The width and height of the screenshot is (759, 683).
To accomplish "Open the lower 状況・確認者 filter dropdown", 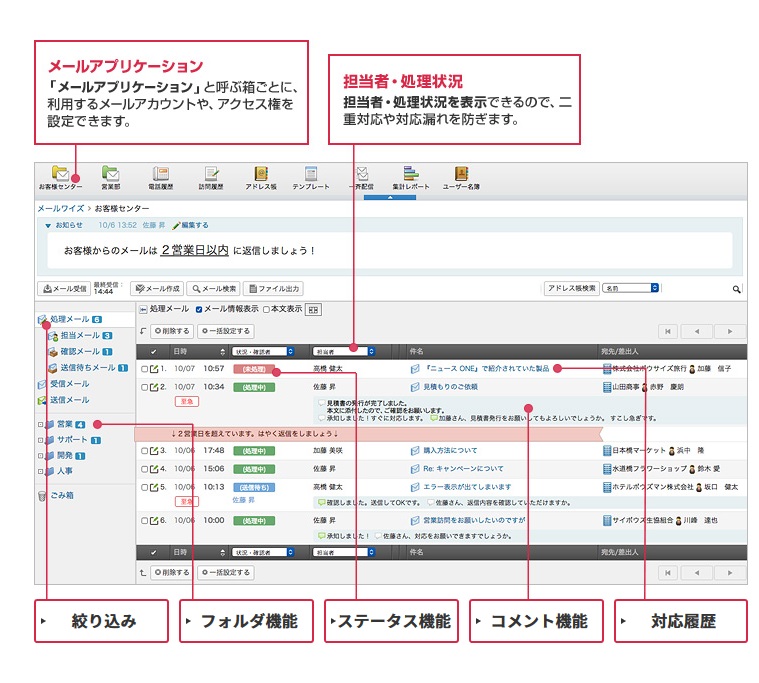I will pos(263,552).
